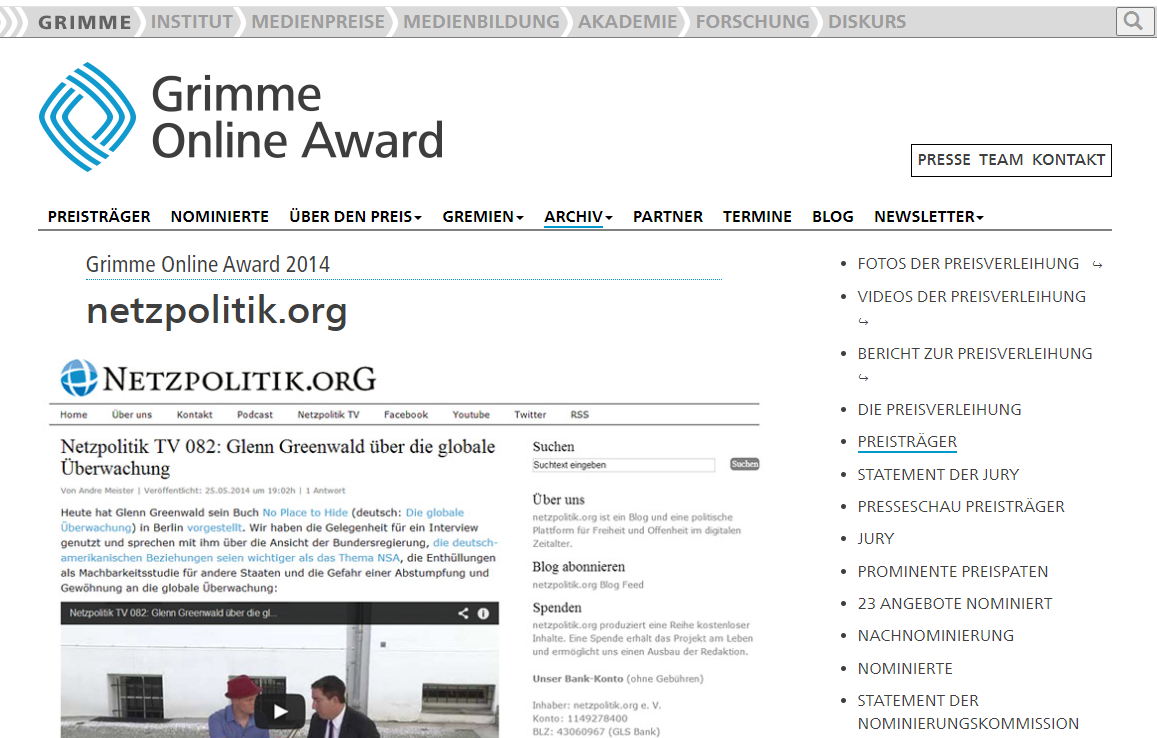Open Prominente Preispaten sidebar link
The image size is (1157, 738).
(953, 572)
